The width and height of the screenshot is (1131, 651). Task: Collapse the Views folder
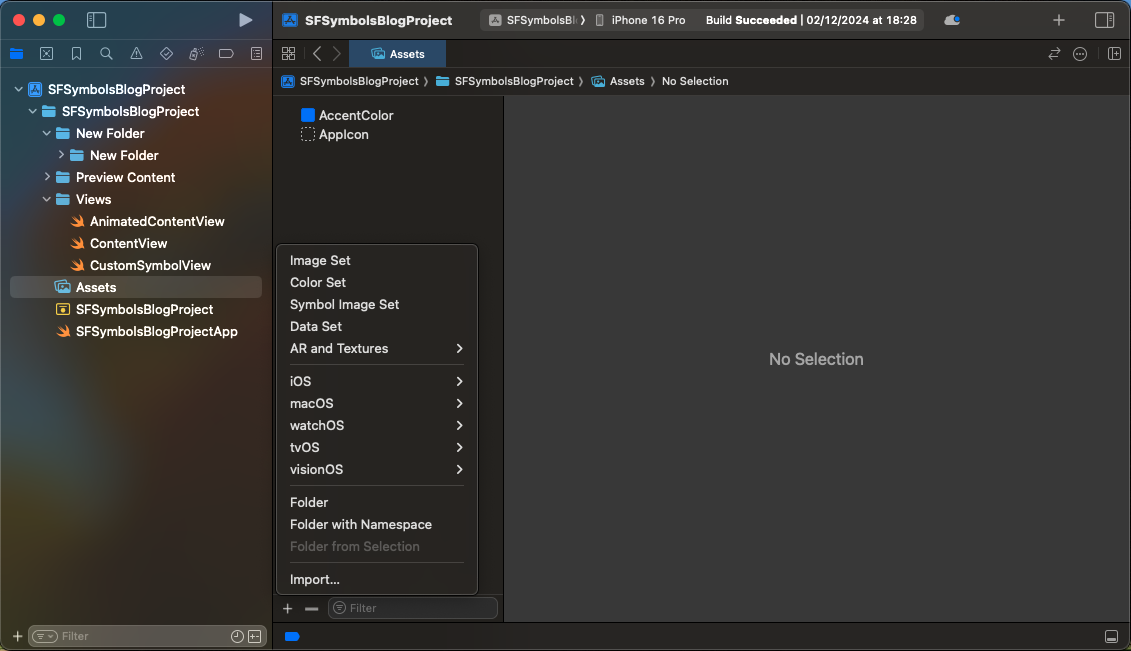tap(47, 199)
